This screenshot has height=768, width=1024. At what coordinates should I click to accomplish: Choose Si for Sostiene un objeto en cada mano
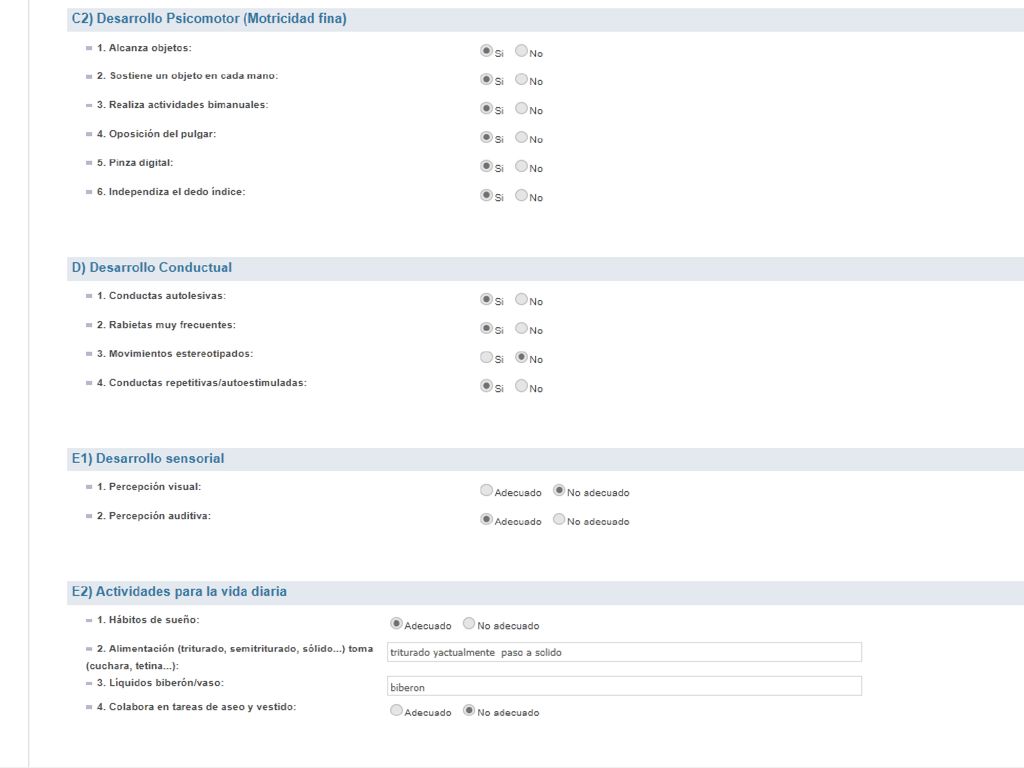(x=486, y=79)
